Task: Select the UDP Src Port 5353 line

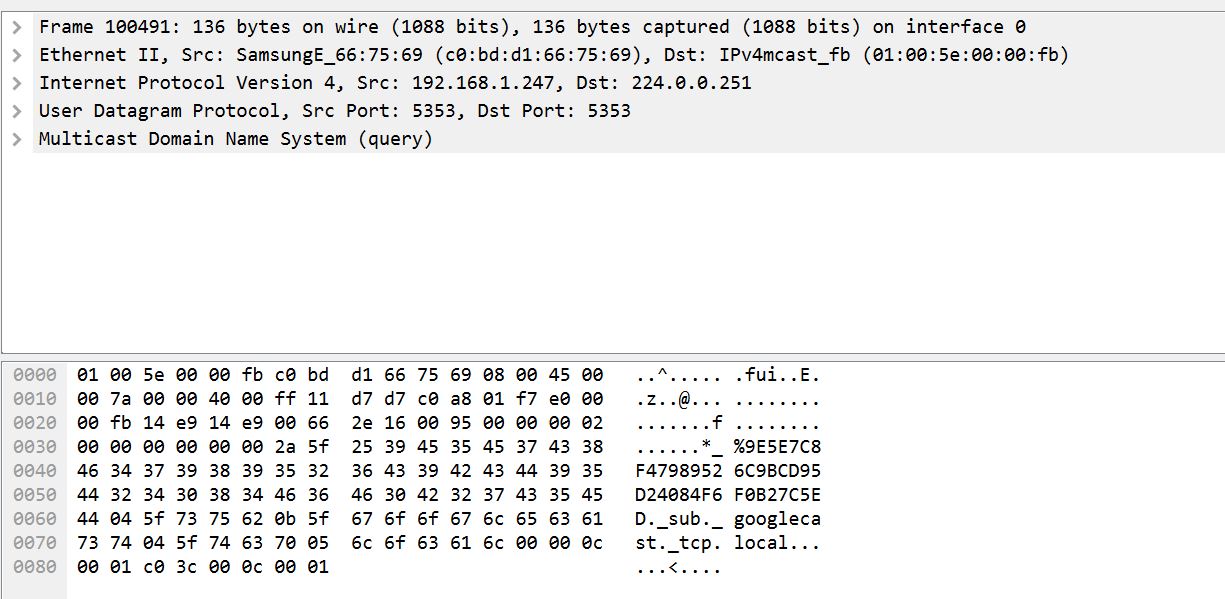Action: [628, 111]
